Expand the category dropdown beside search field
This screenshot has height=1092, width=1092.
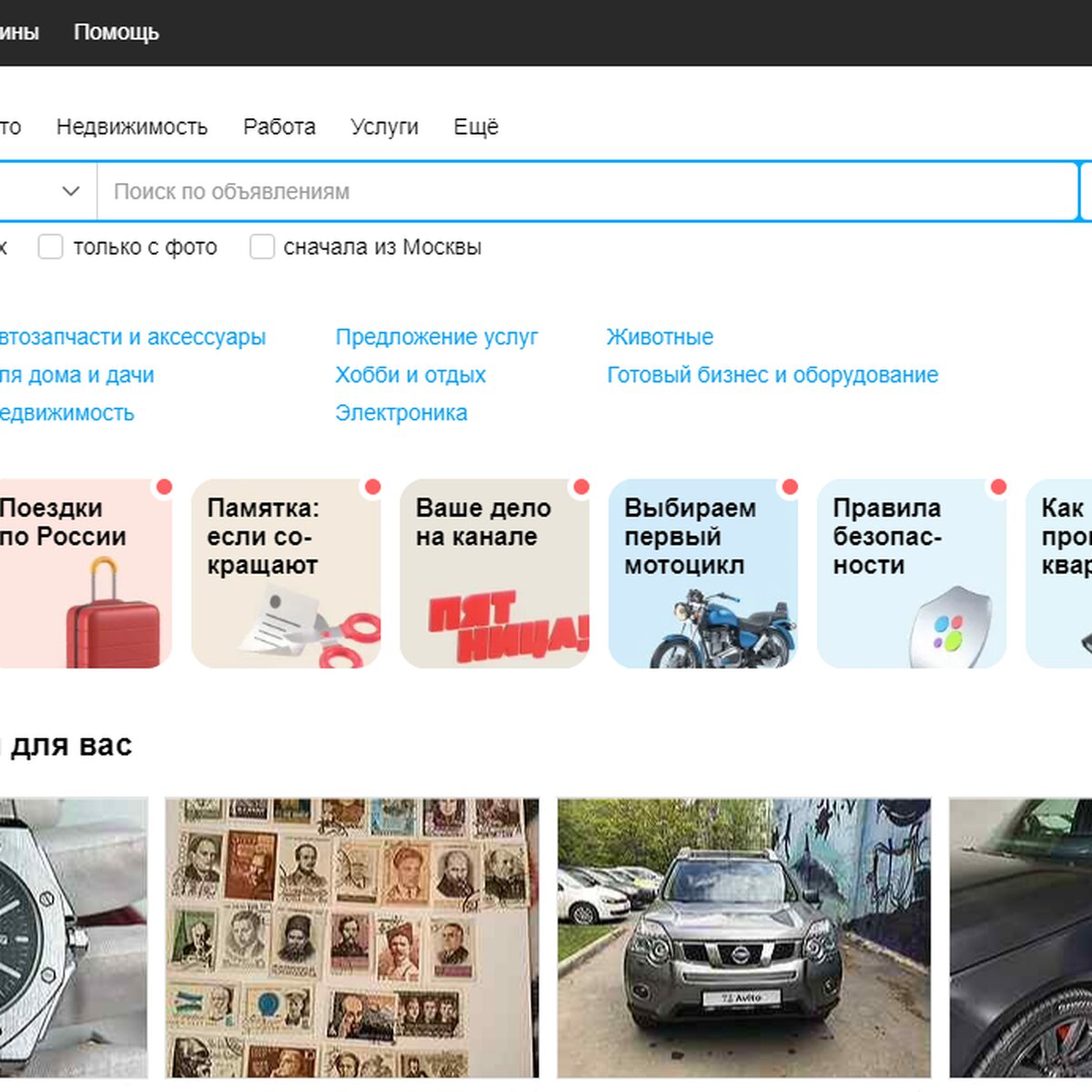coord(70,191)
